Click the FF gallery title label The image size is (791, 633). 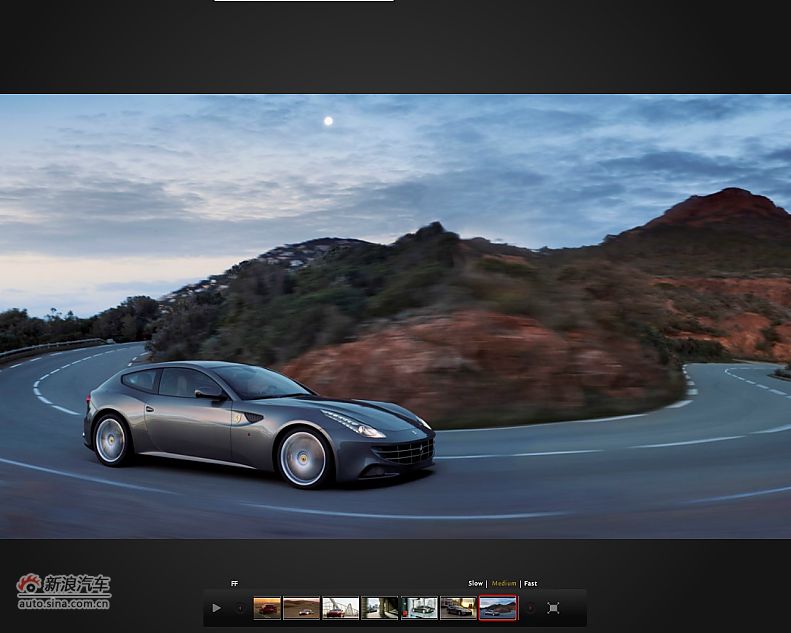pyautogui.click(x=234, y=583)
